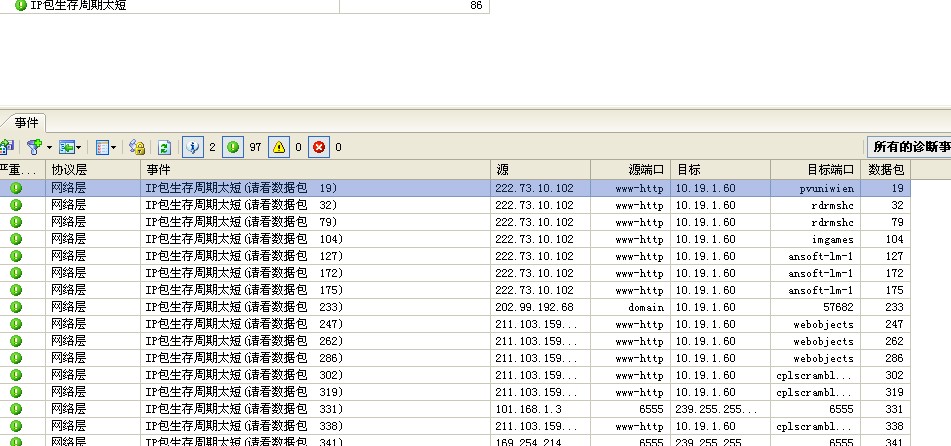
Task: Click 222.73.10.102 source in packet 175 row
Action: coord(534,290)
